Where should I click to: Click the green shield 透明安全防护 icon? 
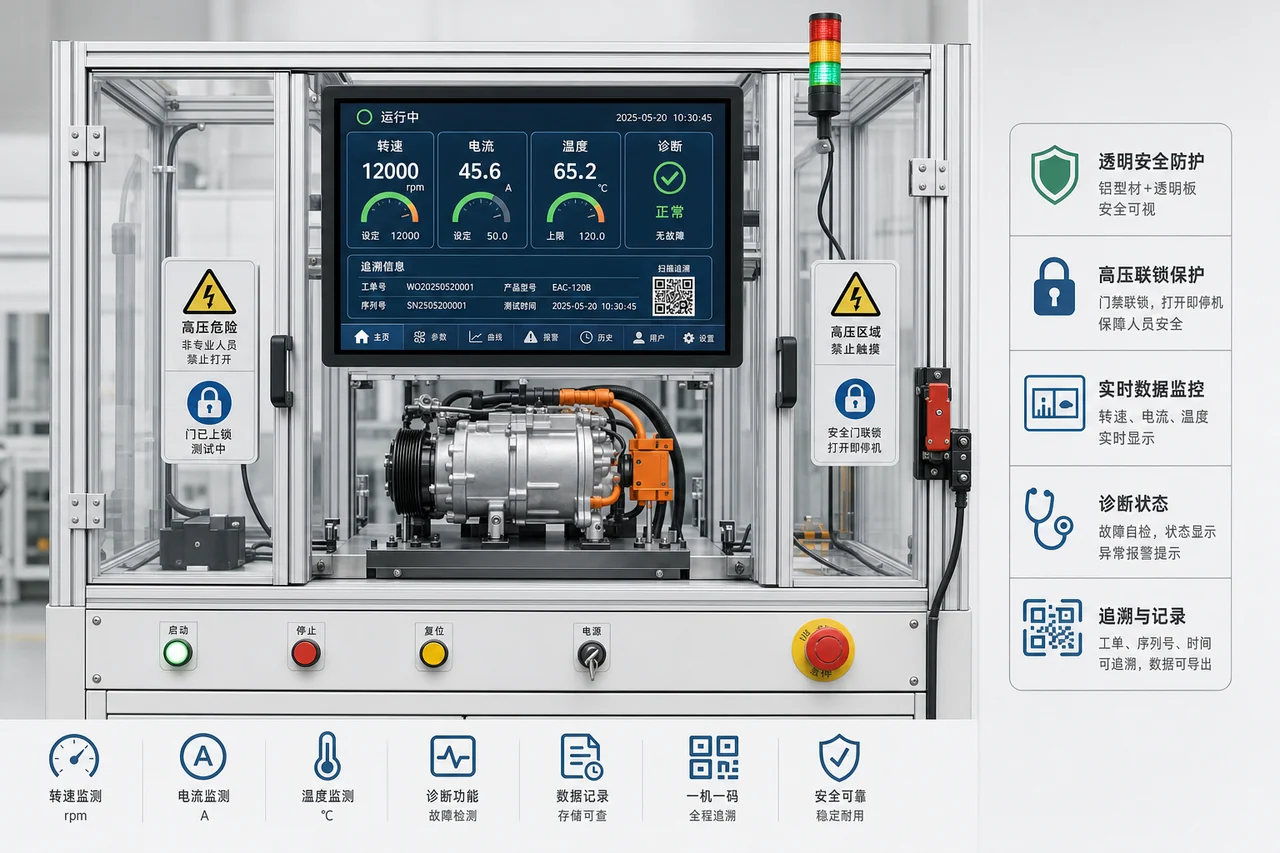(1054, 174)
